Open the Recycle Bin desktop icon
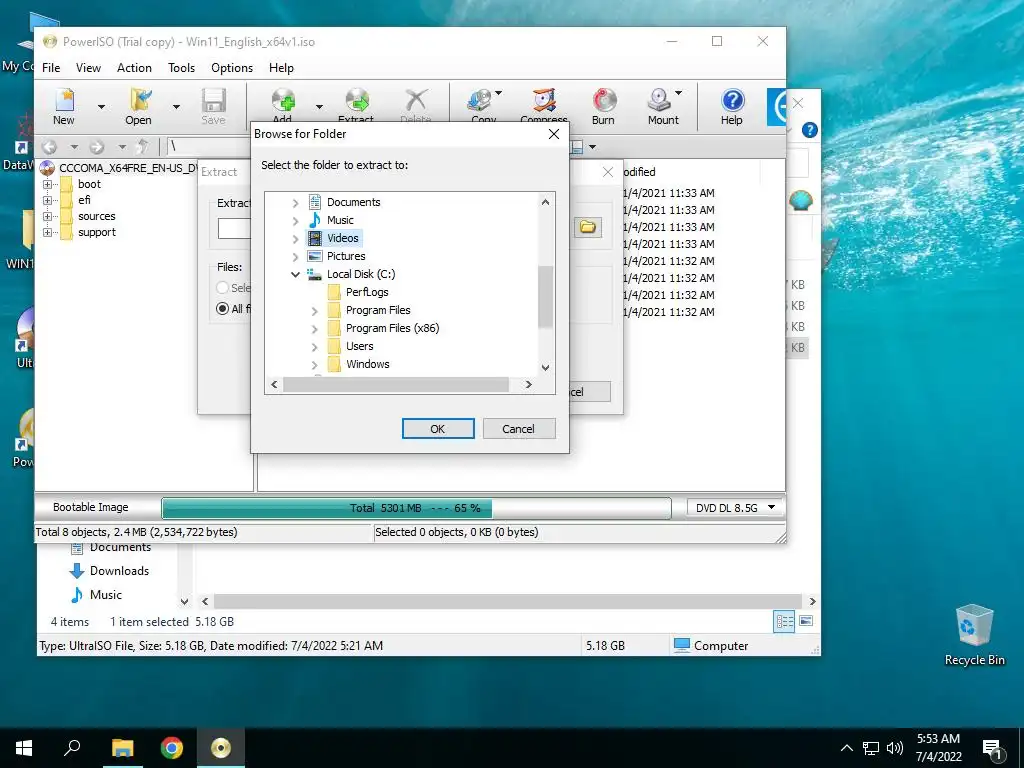This screenshot has height=768, width=1024. click(974, 635)
